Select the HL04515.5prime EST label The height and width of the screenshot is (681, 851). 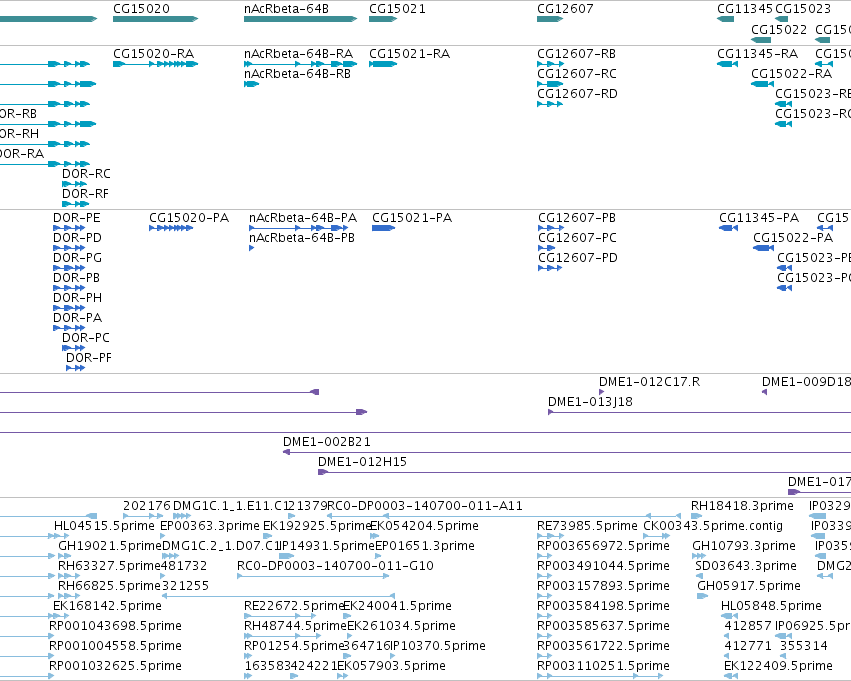coord(104,526)
